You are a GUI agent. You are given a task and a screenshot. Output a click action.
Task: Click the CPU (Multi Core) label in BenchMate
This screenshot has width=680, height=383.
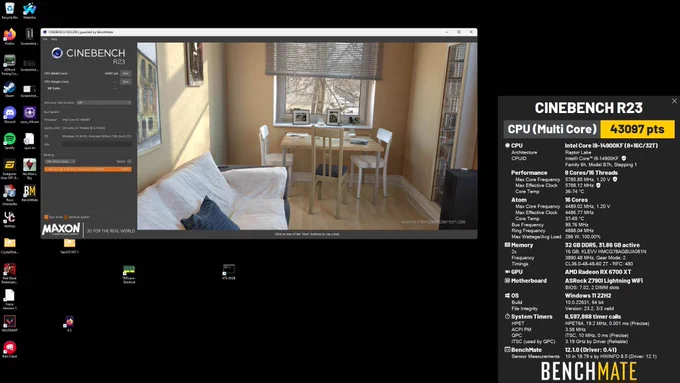552,129
